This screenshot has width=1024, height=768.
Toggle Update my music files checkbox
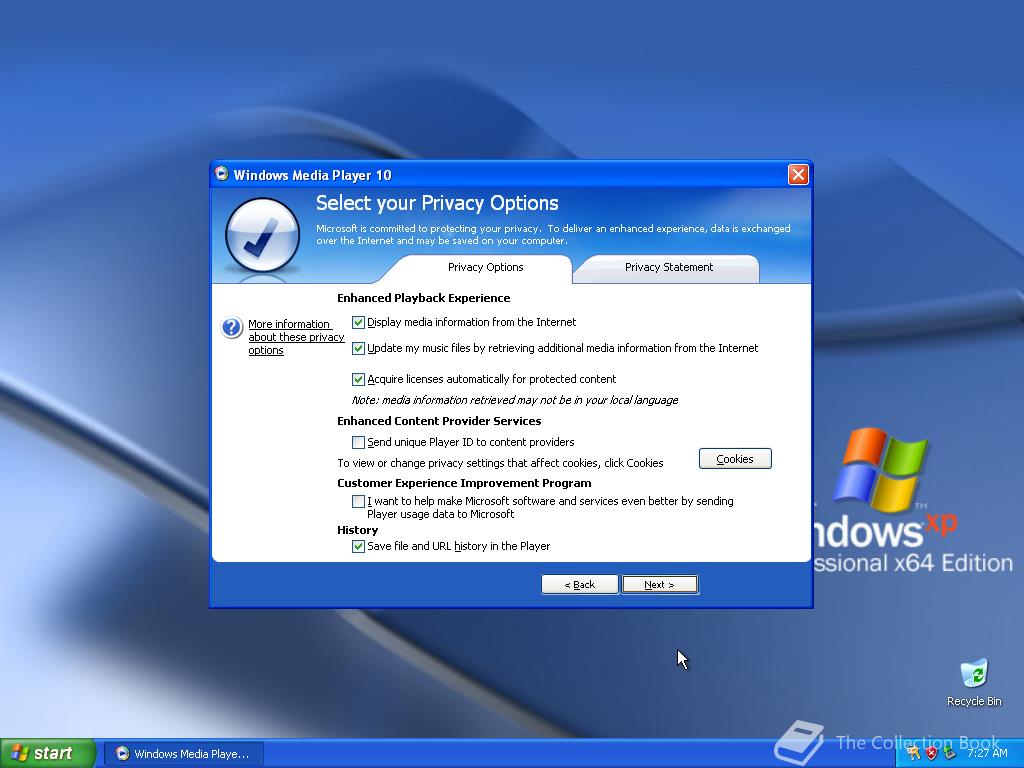pos(358,348)
